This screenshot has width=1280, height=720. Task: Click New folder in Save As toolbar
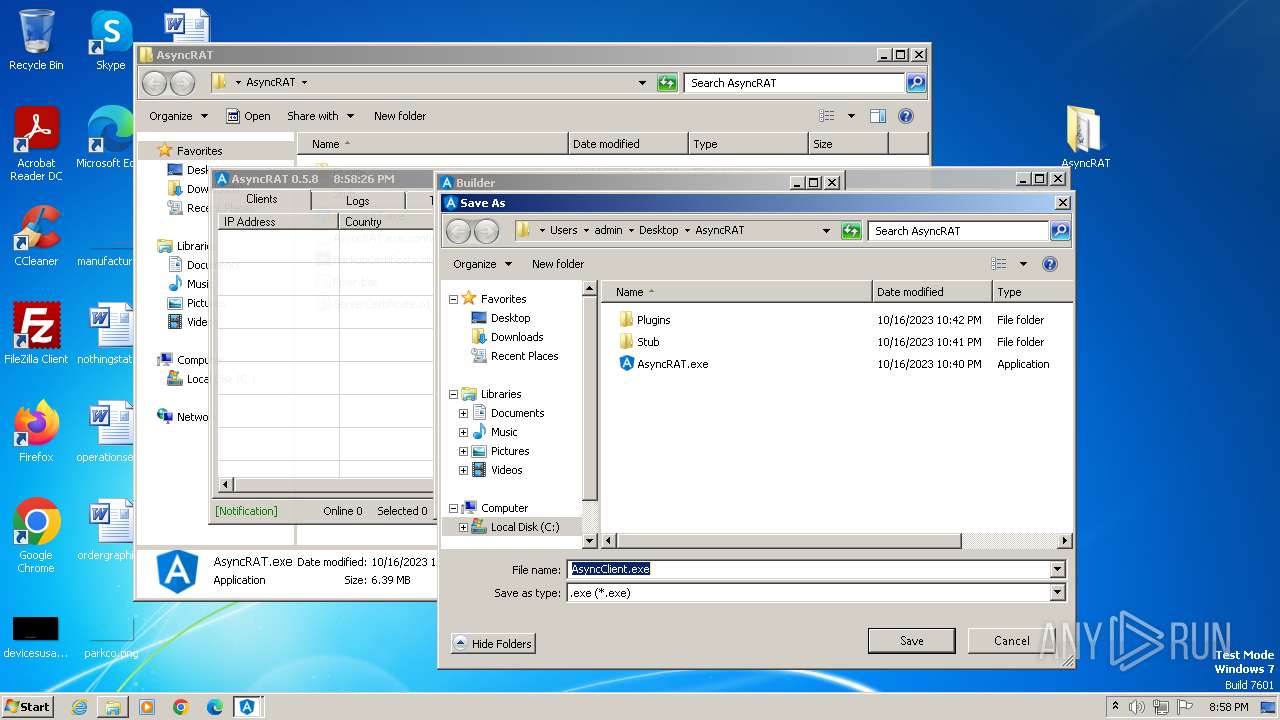[558, 264]
